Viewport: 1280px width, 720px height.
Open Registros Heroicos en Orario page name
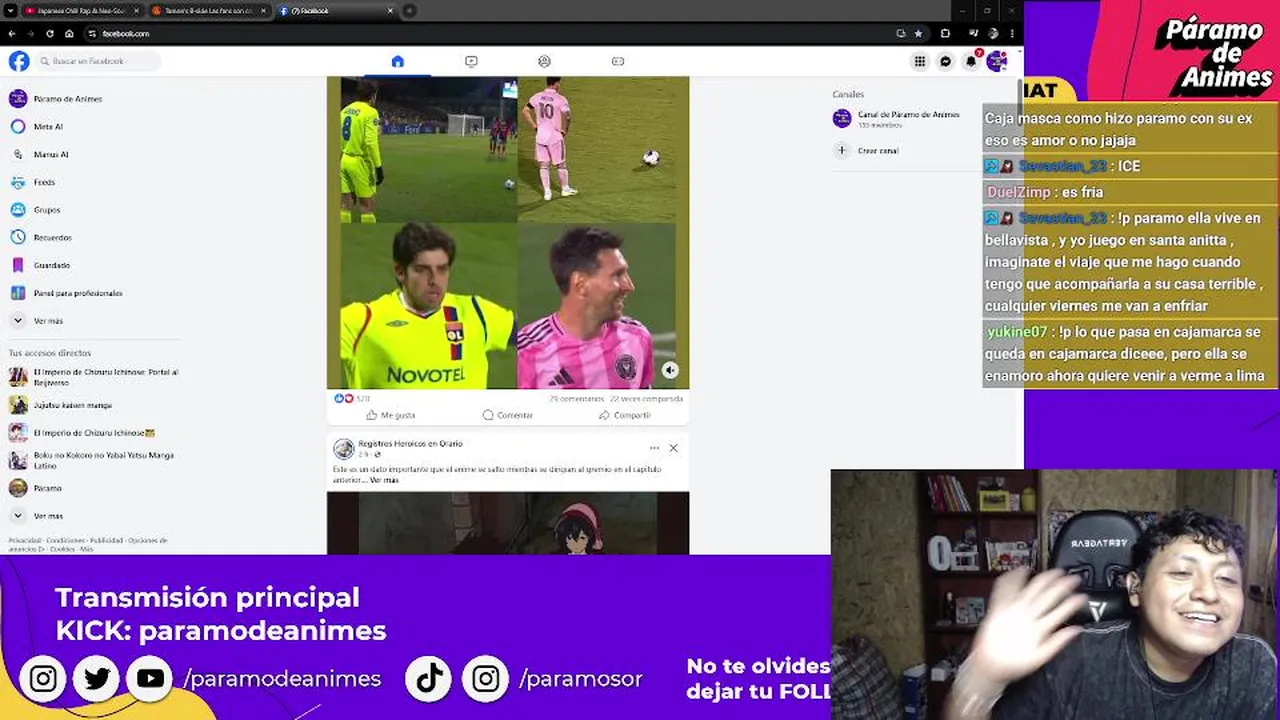click(410, 443)
